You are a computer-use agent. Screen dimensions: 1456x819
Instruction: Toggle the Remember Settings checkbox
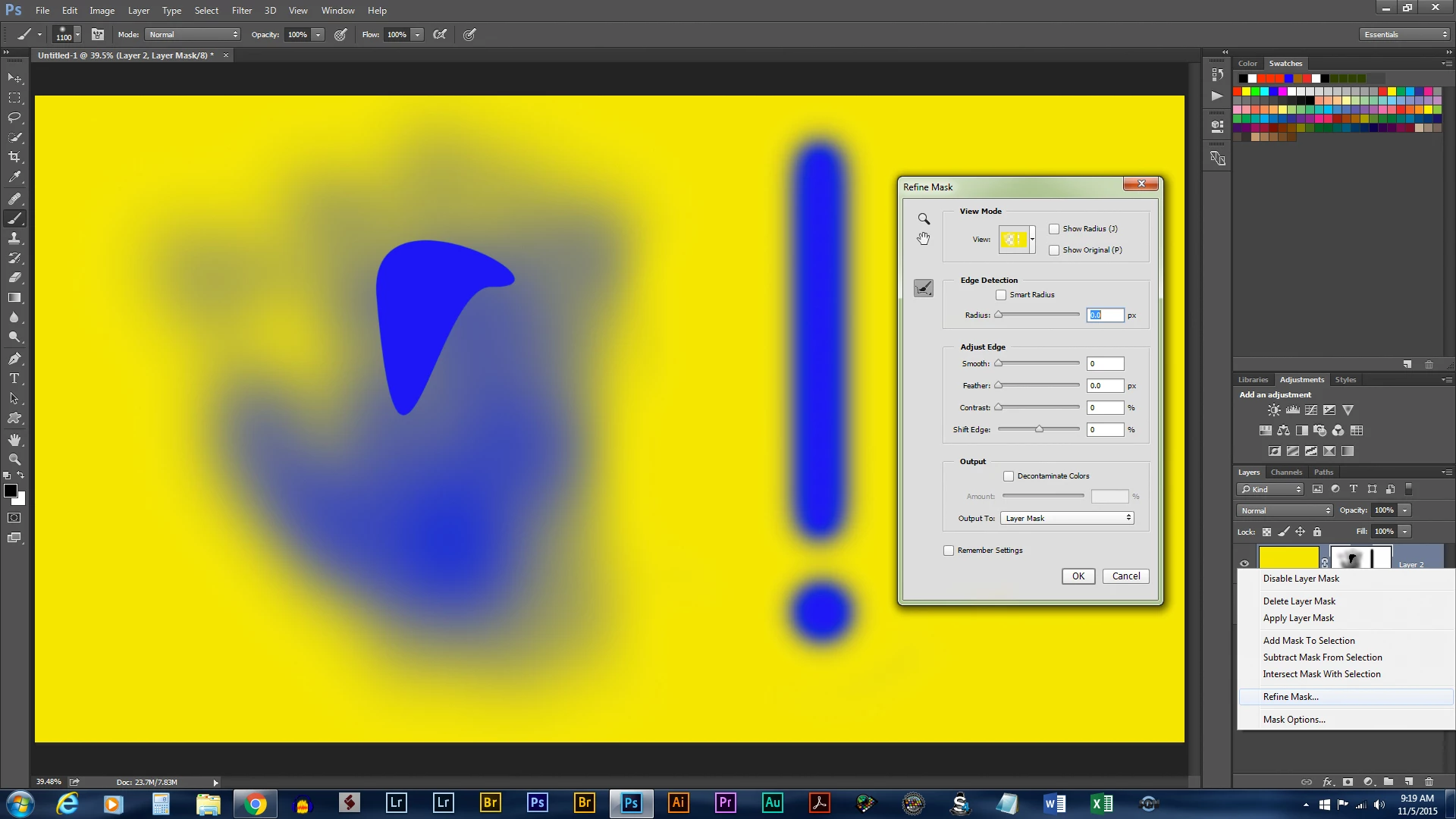[949, 551]
